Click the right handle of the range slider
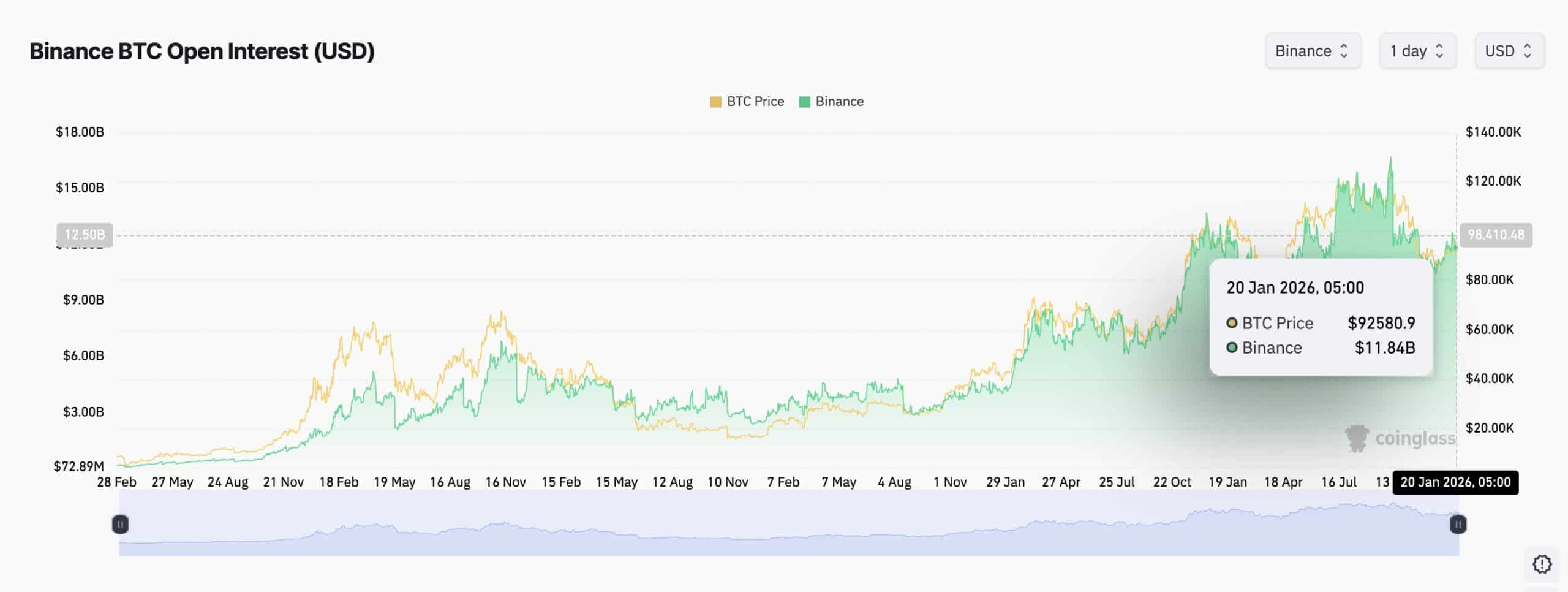This screenshot has height=592, width=1568. pos(1458,524)
